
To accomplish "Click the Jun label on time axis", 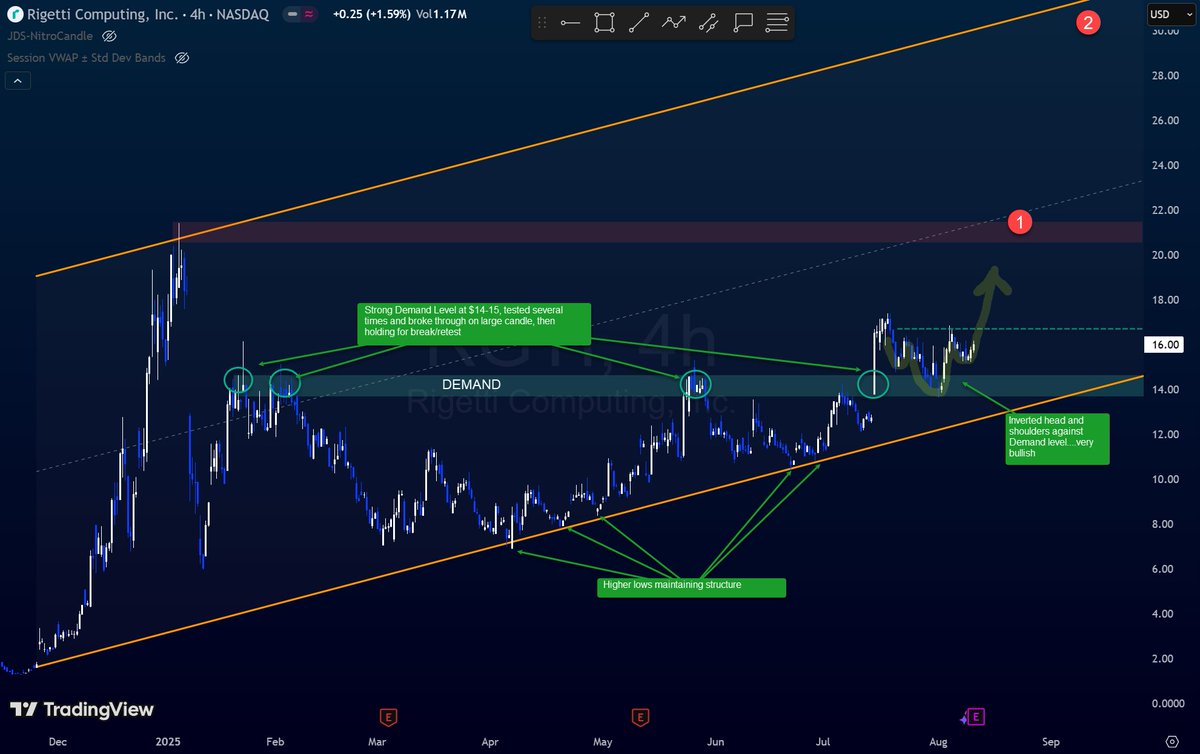I will pos(716,742).
